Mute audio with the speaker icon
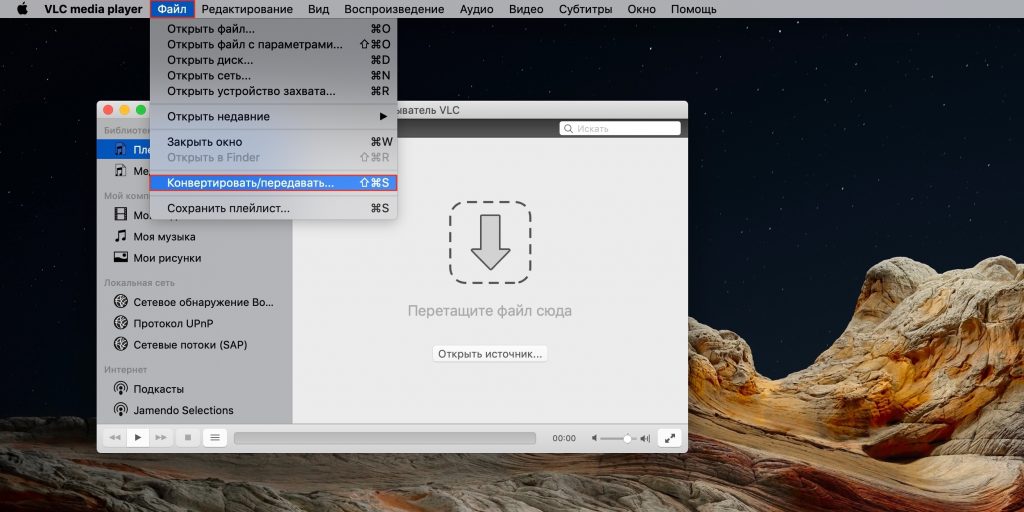This screenshot has width=1024, height=512. (595, 438)
